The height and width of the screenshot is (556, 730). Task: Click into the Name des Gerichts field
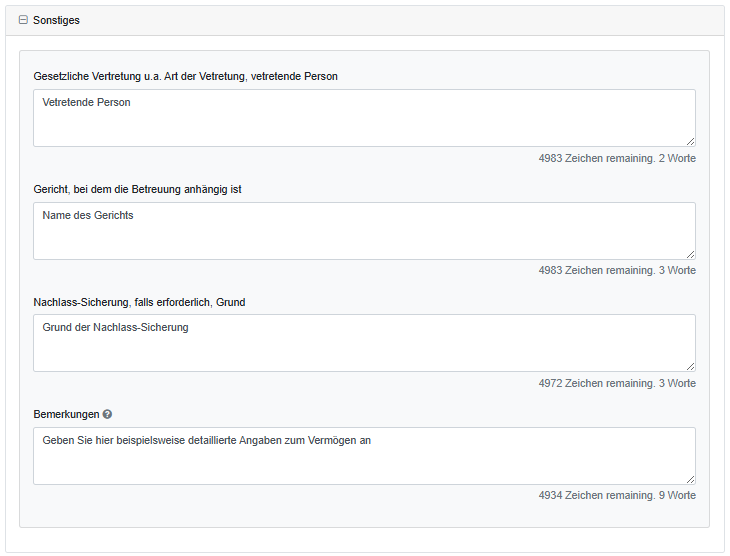click(x=364, y=238)
